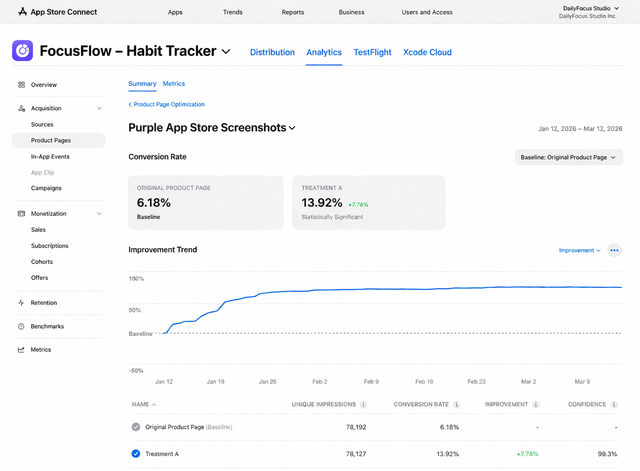Switch to the Analytics tab
The width and height of the screenshot is (640, 471).
(x=324, y=52)
